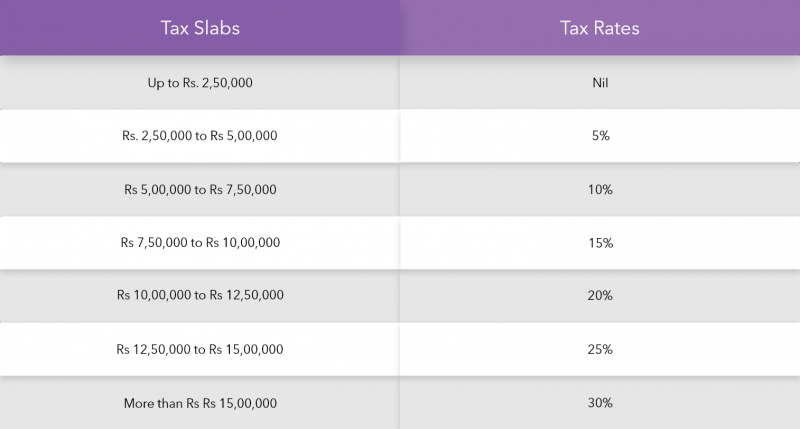Click the 10% tax rate value
The width and height of the screenshot is (800, 429).
coord(600,190)
